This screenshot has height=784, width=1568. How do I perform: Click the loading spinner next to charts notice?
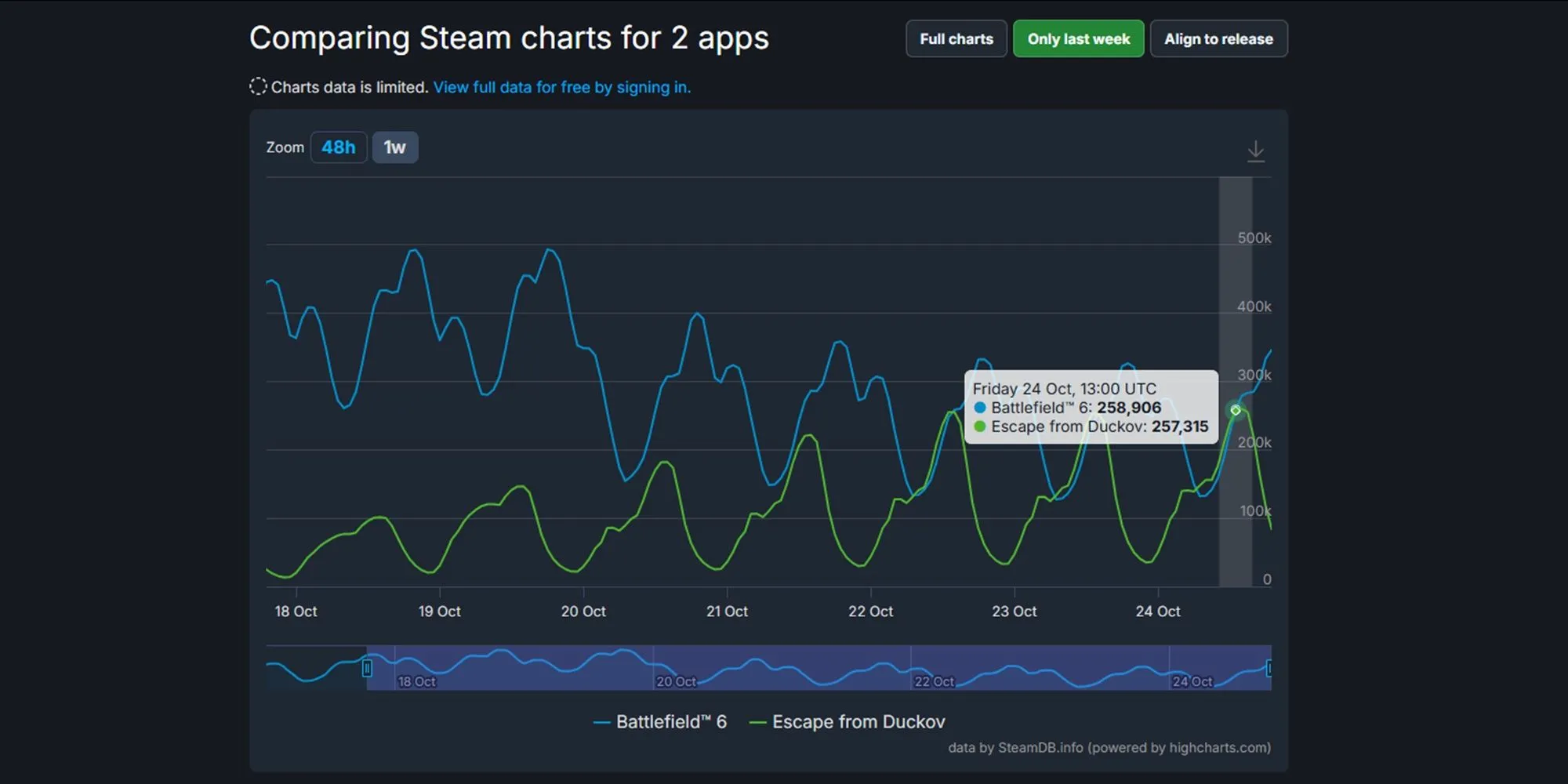pos(258,86)
